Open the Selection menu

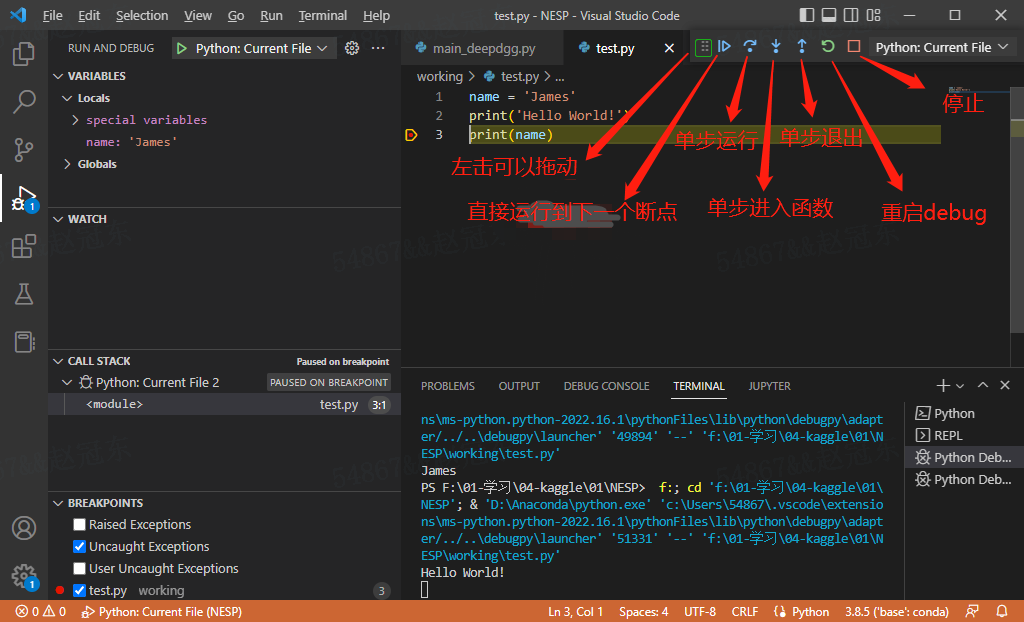(142, 16)
